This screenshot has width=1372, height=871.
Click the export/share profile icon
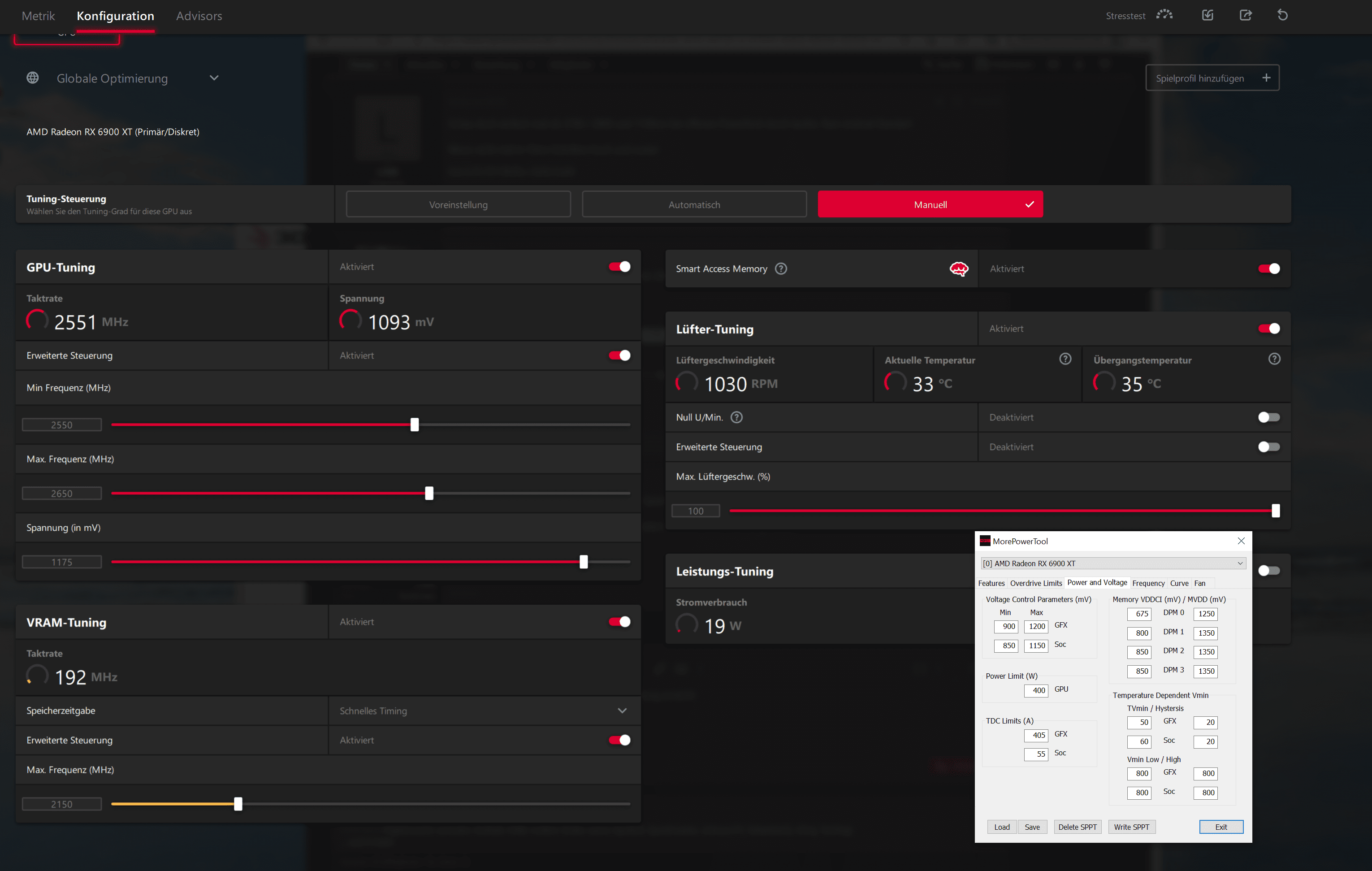[1246, 15]
